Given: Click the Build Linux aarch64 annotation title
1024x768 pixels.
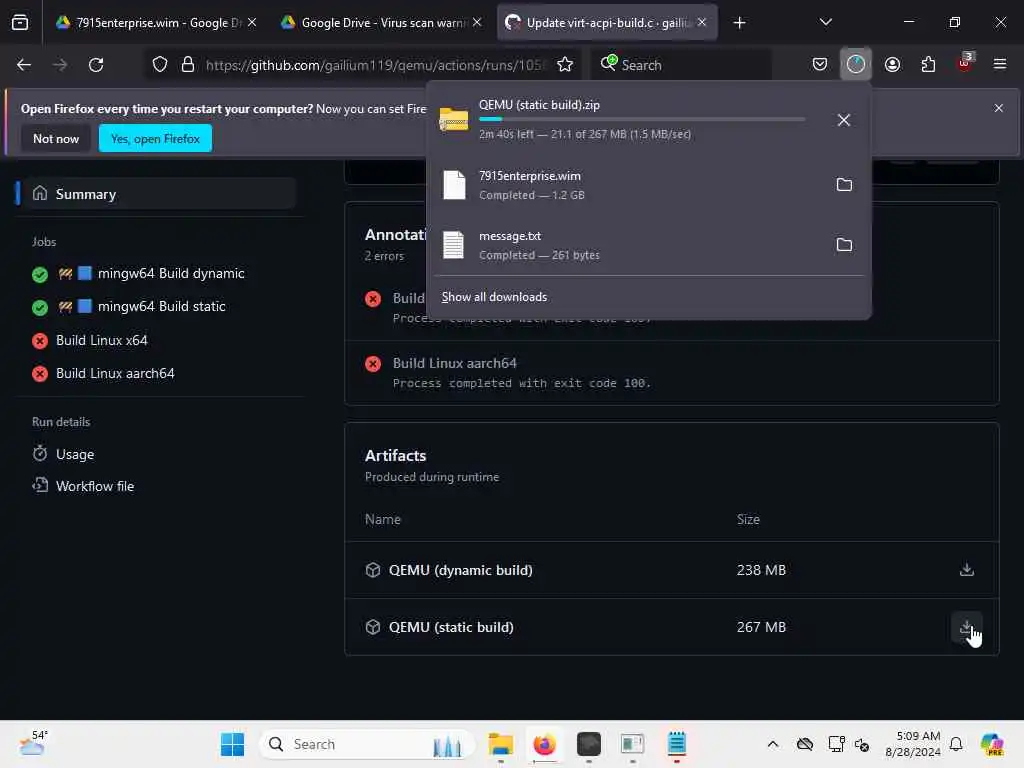Looking at the screenshot, I should [x=455, y=363].
